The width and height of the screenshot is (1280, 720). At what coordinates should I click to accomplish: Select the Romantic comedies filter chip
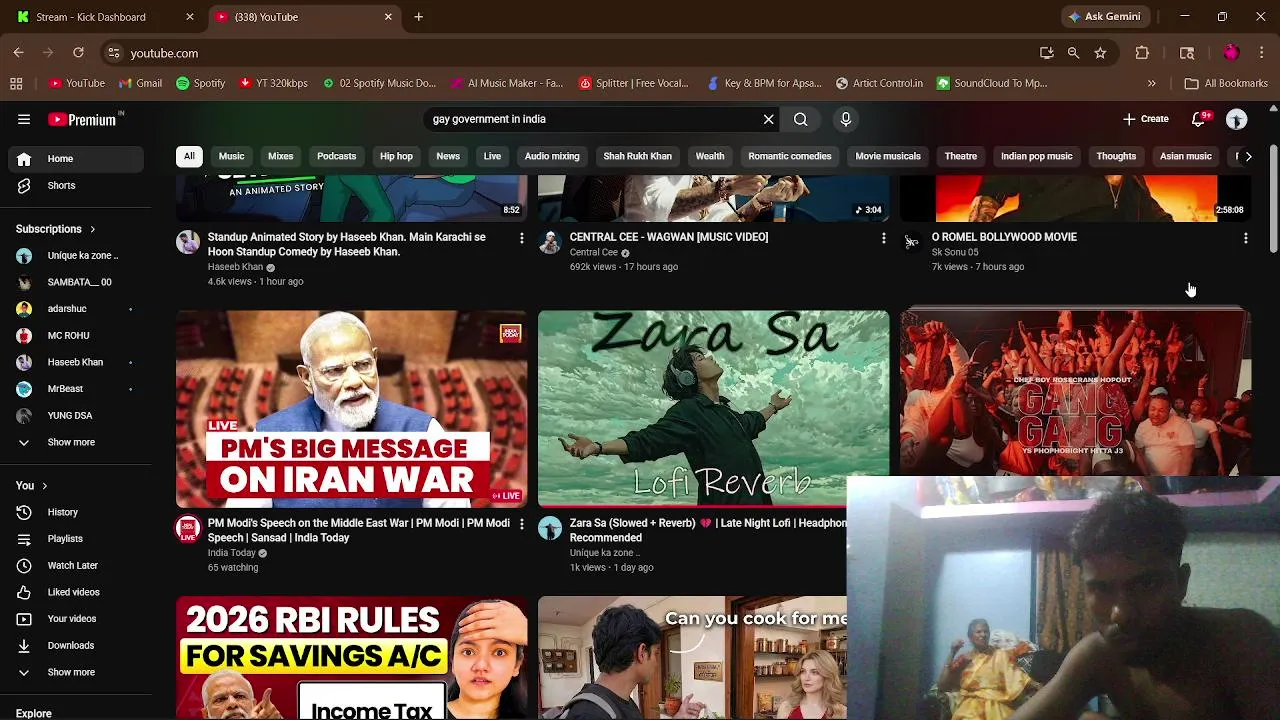790,156
